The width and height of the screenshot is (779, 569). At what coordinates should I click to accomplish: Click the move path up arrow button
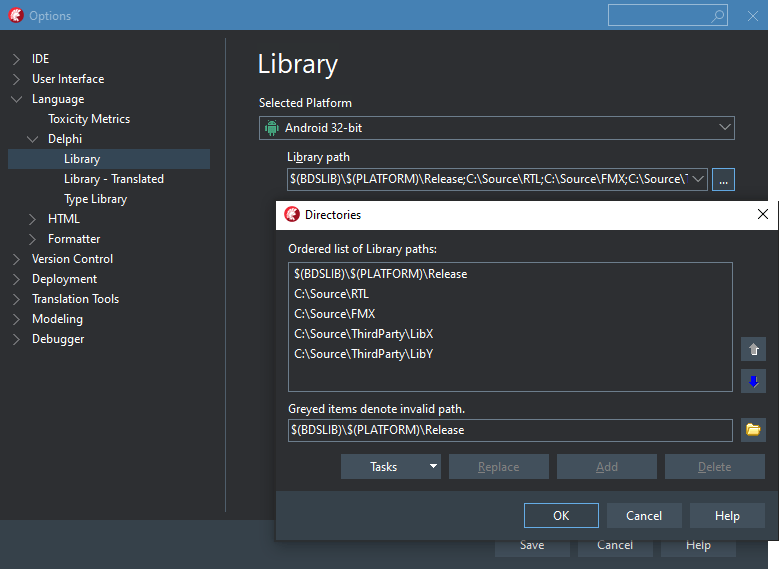click(754, 349)
